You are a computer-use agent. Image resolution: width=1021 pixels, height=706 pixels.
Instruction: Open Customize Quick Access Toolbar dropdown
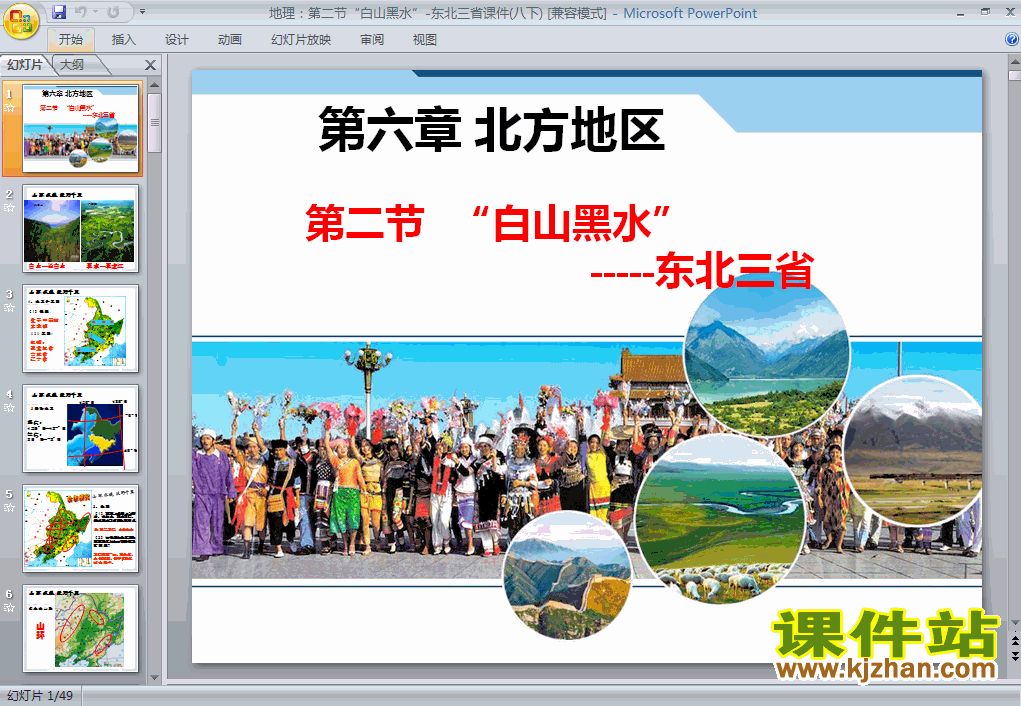142,12
